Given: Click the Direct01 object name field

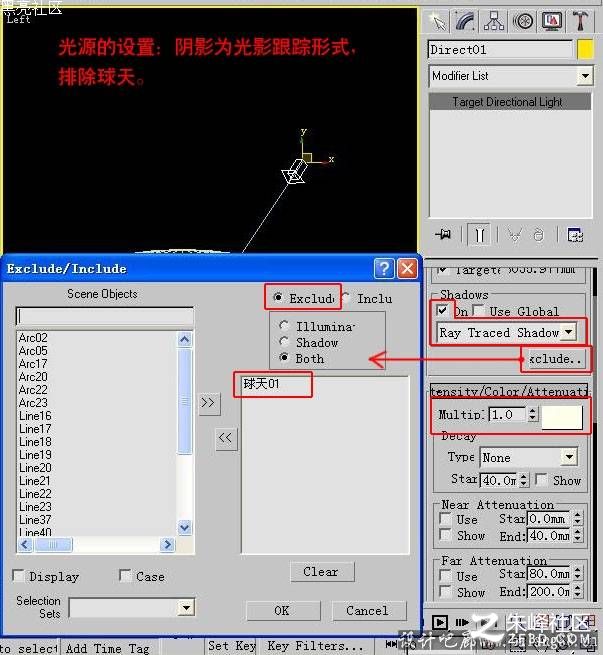Looking at the screenshot, I should pyautogui.click(x=500, y=50).
